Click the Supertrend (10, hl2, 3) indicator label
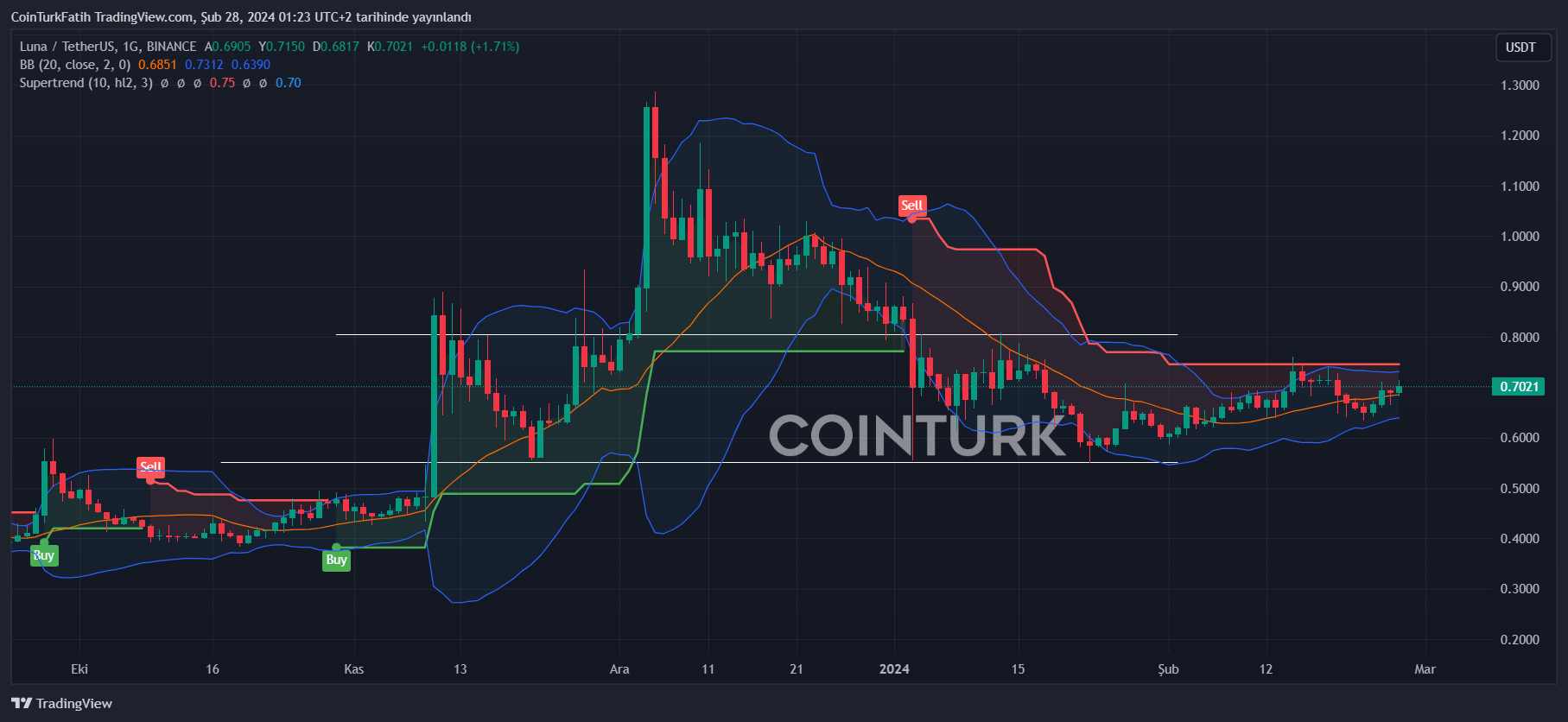 point(86,83)
